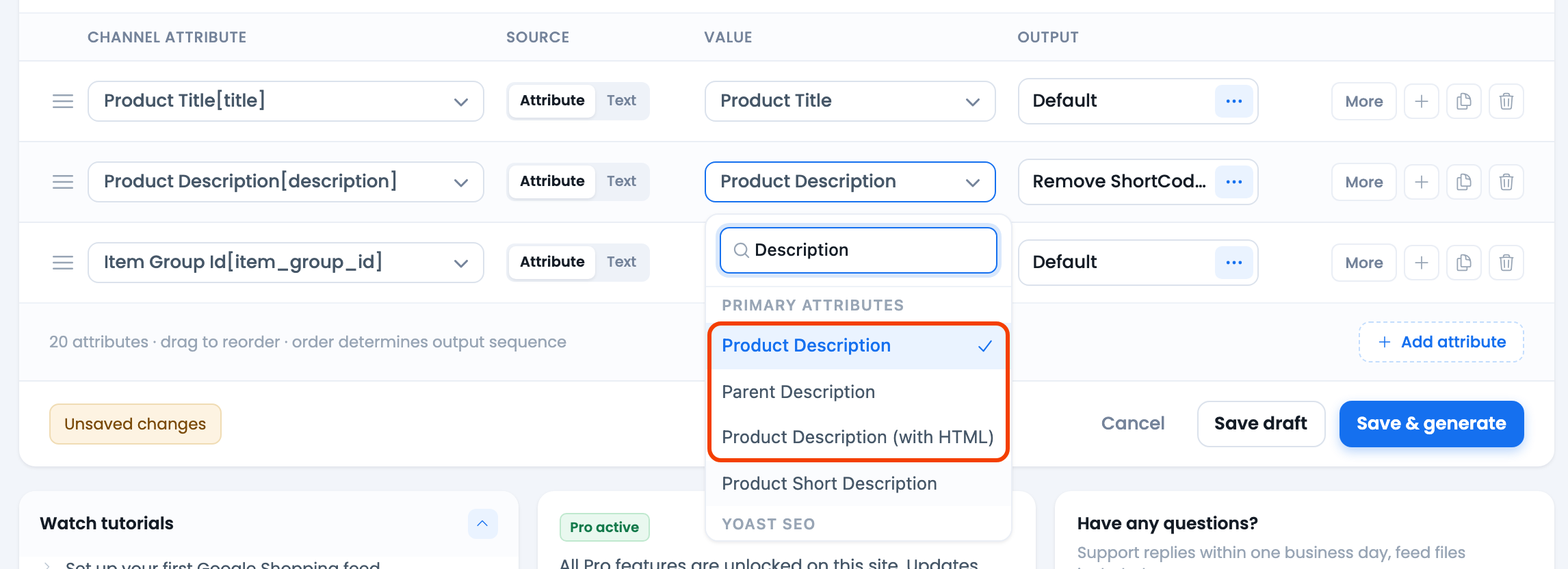Add a row after Product Title using its plus icon
This screenshot has width=1568, height=569.
coord(1422,101)
